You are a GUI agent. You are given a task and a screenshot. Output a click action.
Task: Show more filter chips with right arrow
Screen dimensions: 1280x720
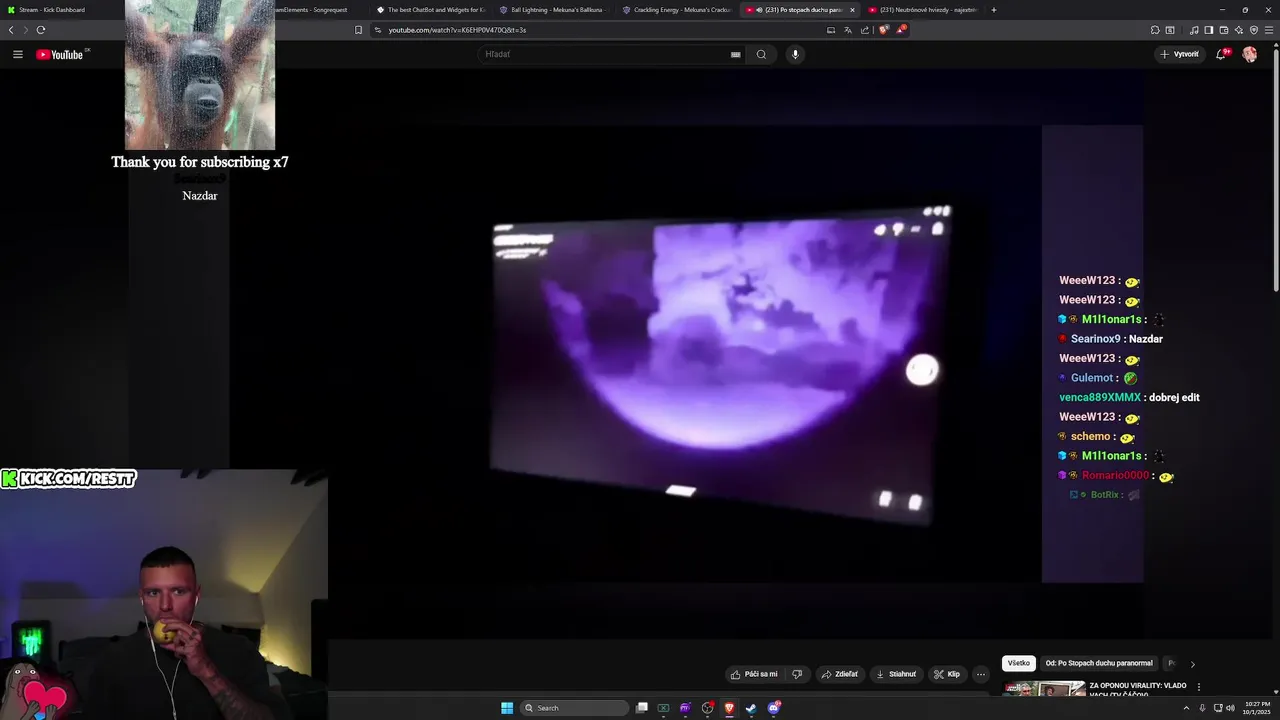click(x=1192, y=663)
